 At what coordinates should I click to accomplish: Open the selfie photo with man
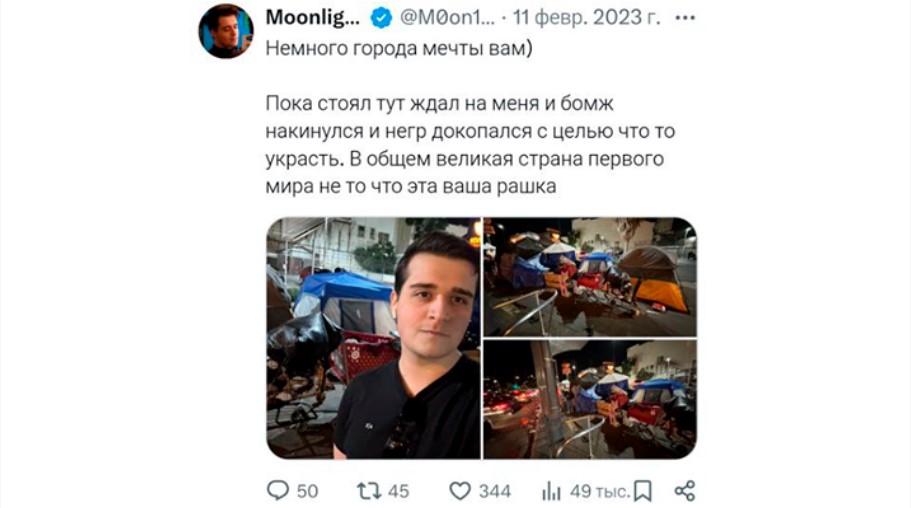click(x=374, y=338)
